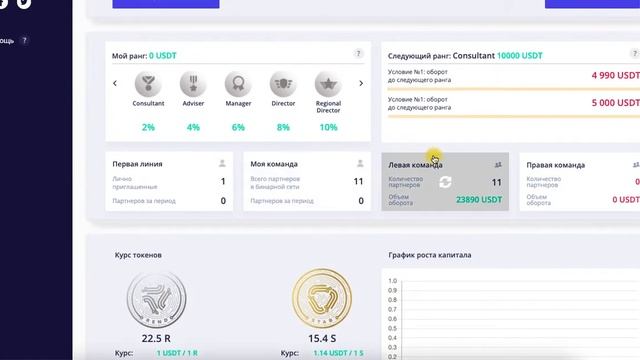Click the 1.14 USDT / 1 S rate
This screenshot has width=640, height=360.
(338, 353)
